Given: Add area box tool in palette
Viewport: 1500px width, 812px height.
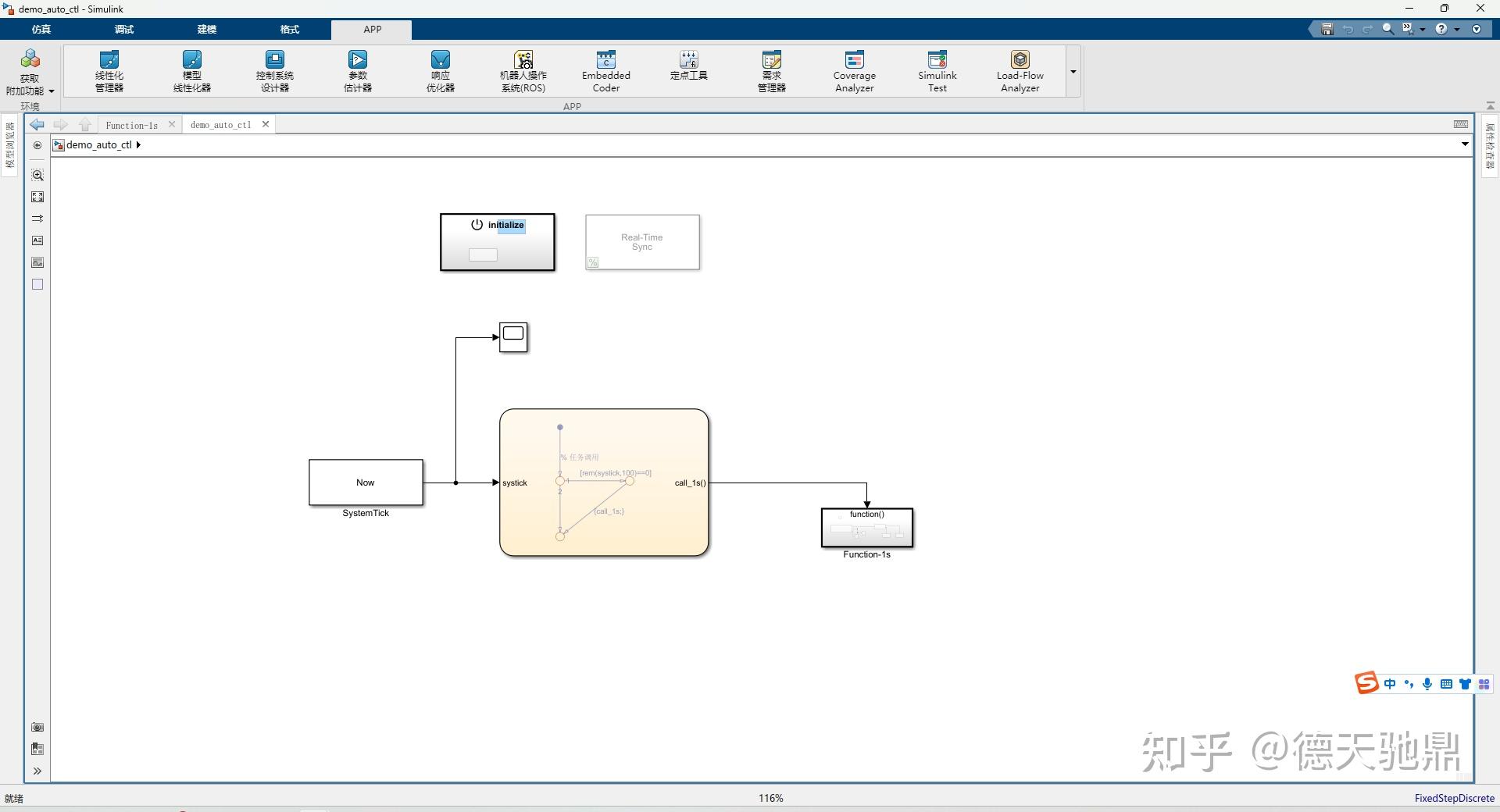Looking at the screenshot, I should pyautogui.click(x=37, y=284).
